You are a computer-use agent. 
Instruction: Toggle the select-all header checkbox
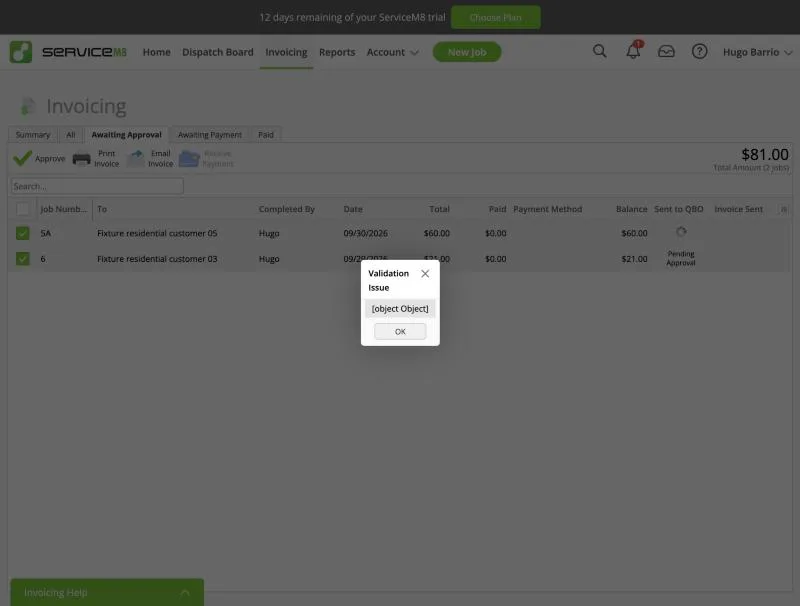[22, 209]
